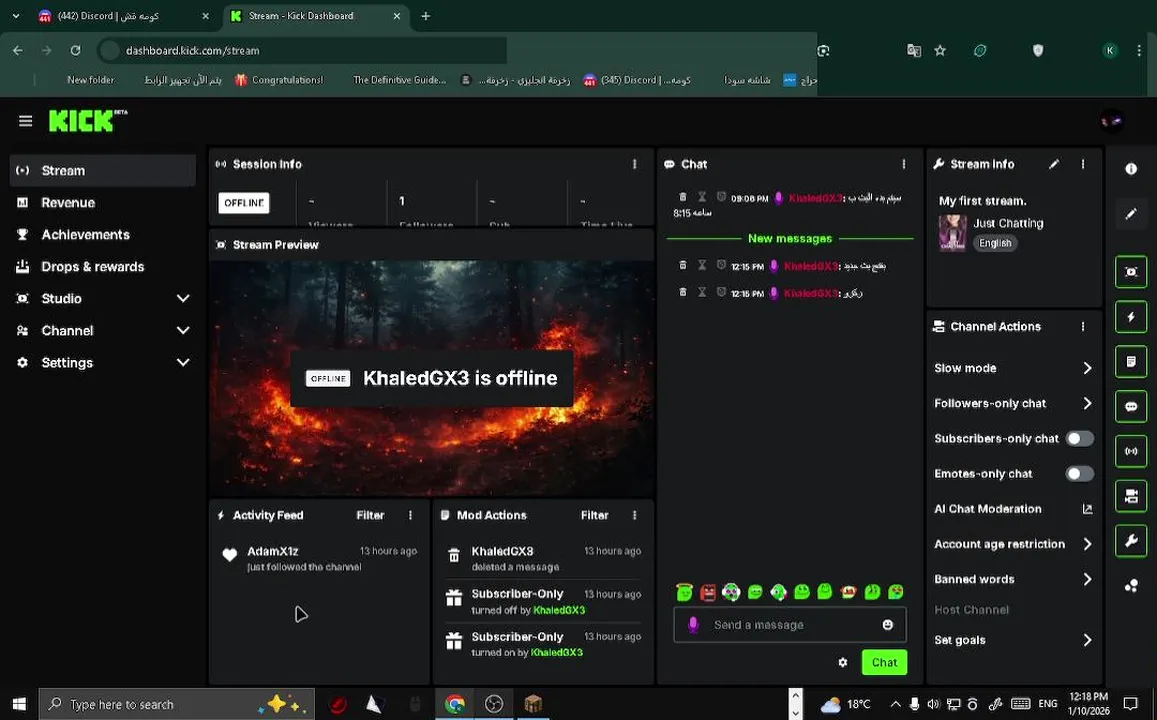This screenshot has width=1157, height=720.
Task: Toggle chat bubble icon in right sidebar
Action: coord(1130,406)
